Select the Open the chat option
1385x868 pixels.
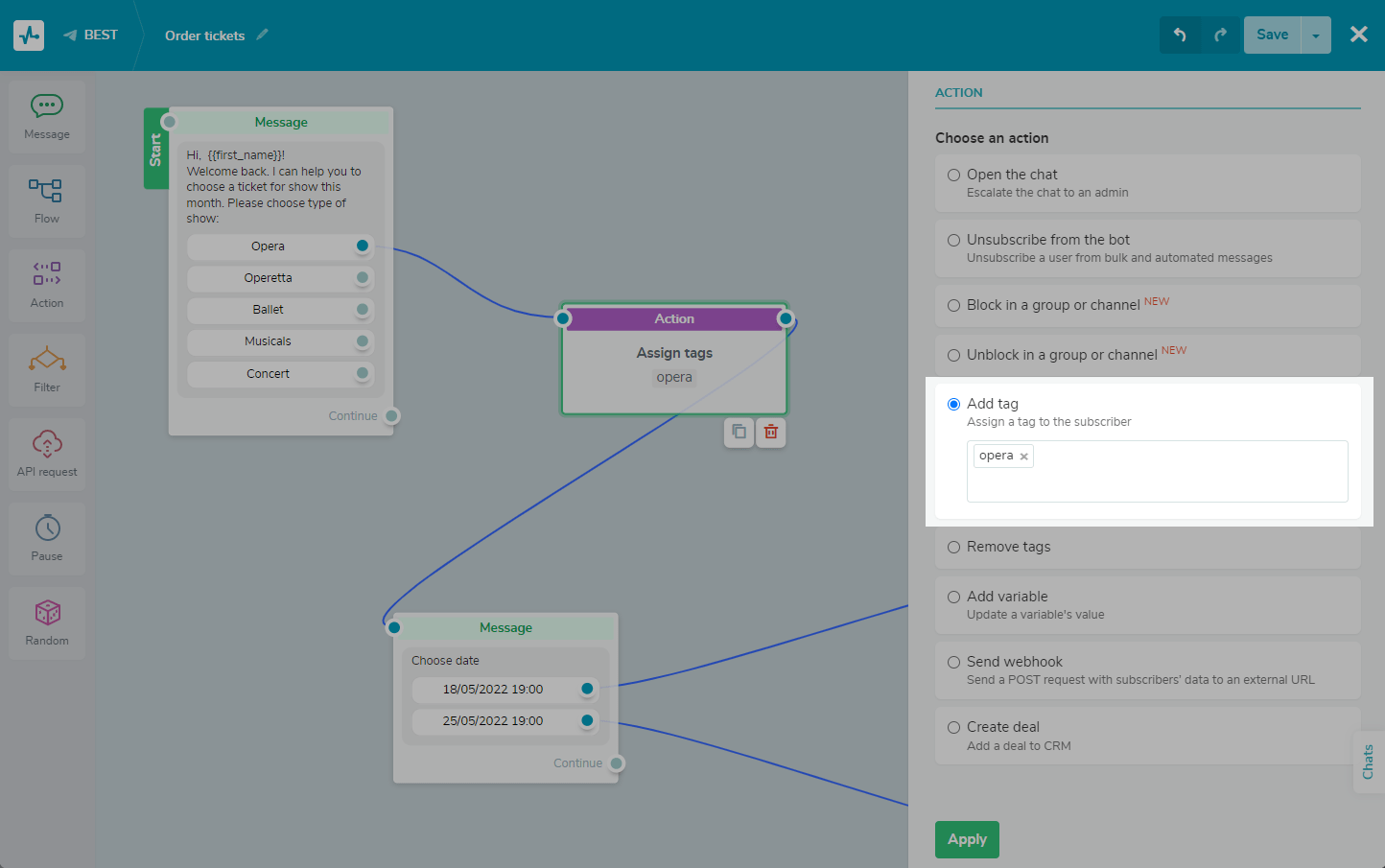(x=953, y=176)
